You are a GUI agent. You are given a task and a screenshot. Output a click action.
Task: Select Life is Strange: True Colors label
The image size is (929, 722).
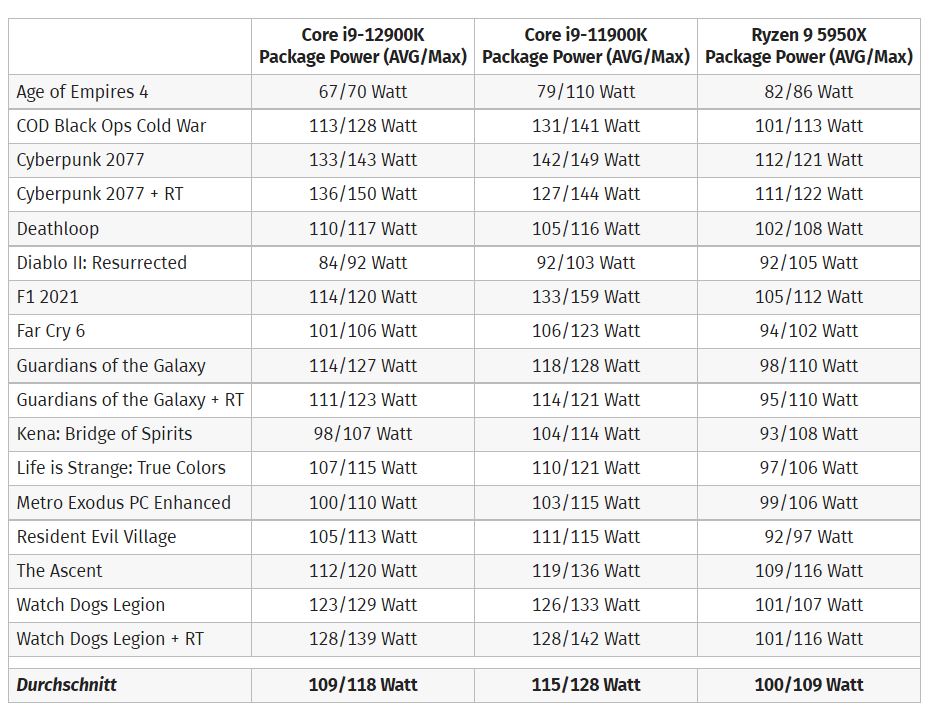(x=121, y=468)
